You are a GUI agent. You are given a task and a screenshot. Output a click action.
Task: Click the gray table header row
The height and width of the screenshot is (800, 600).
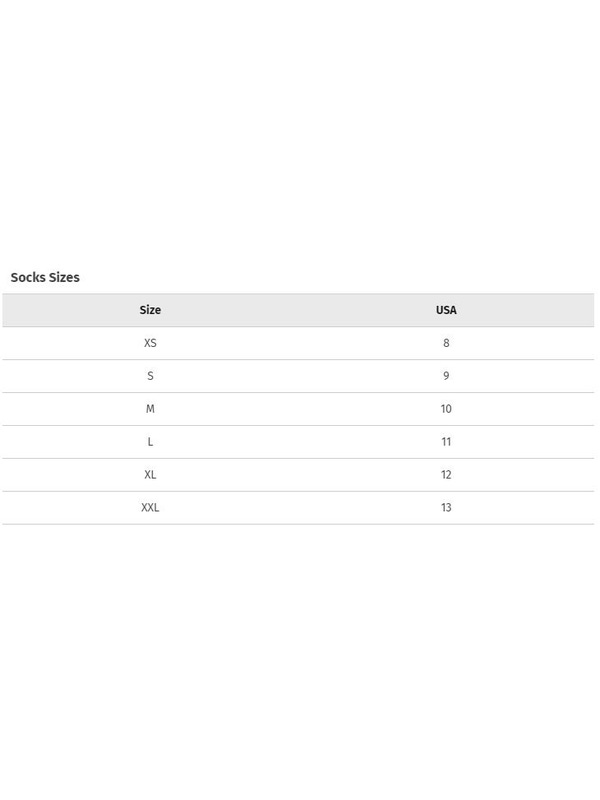298,310
